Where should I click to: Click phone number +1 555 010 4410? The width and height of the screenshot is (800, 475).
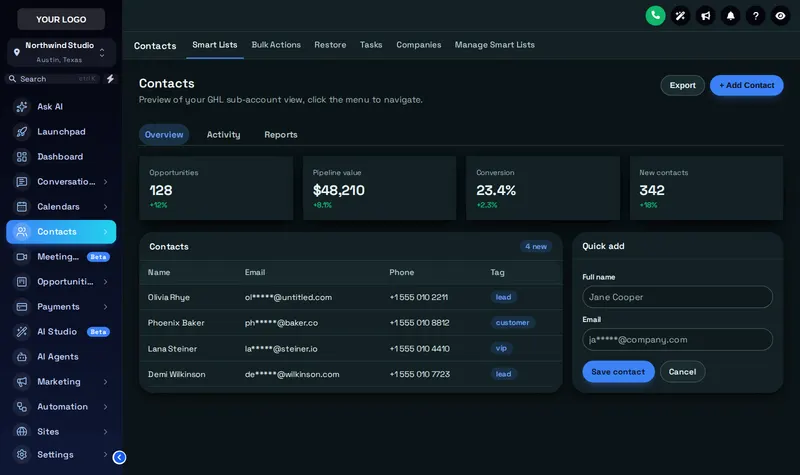point(419,348)
